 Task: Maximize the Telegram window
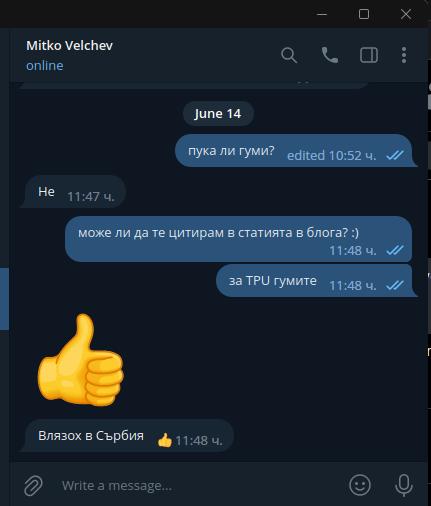click(364, 14)
